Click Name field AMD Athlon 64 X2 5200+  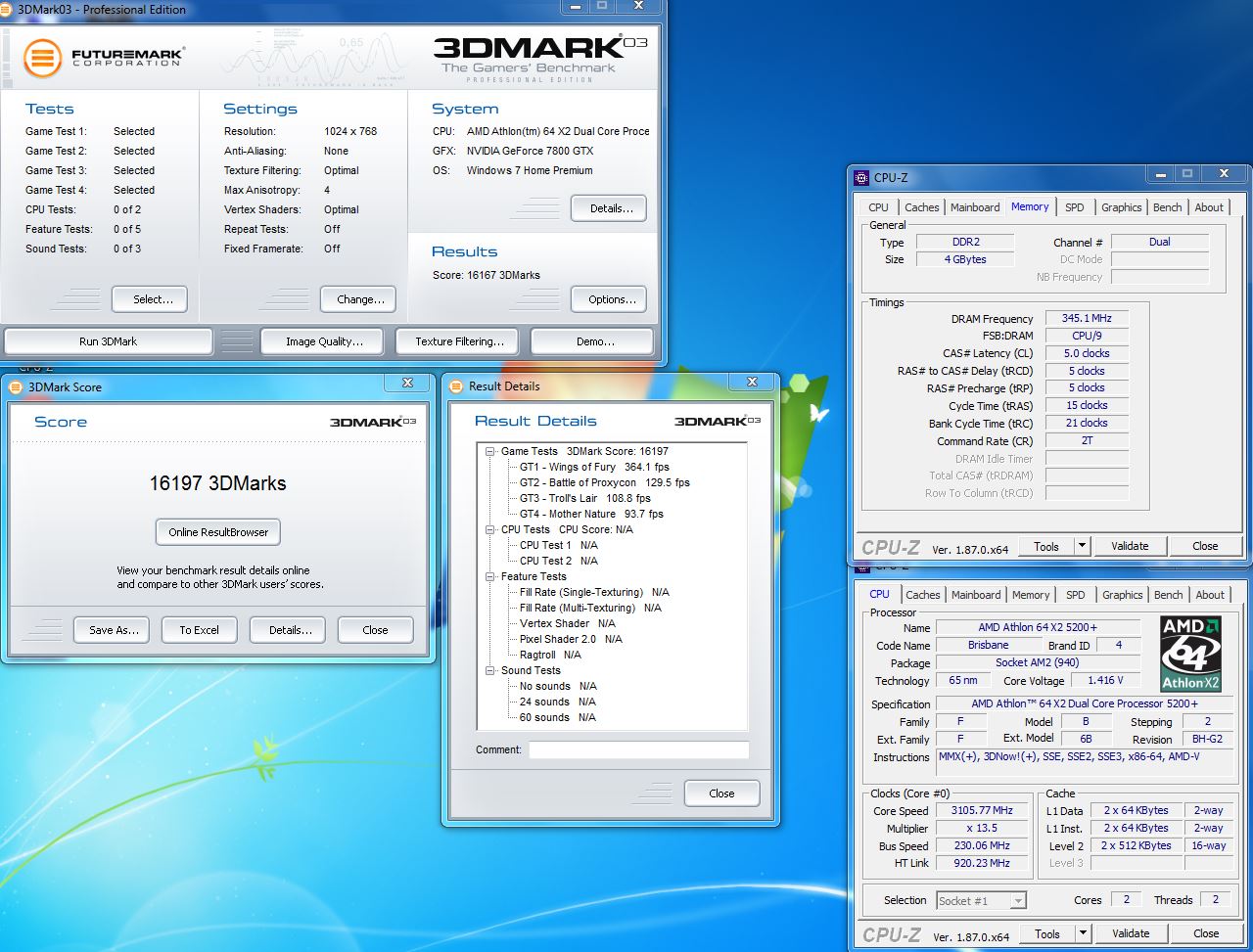tap(1038, 627)
